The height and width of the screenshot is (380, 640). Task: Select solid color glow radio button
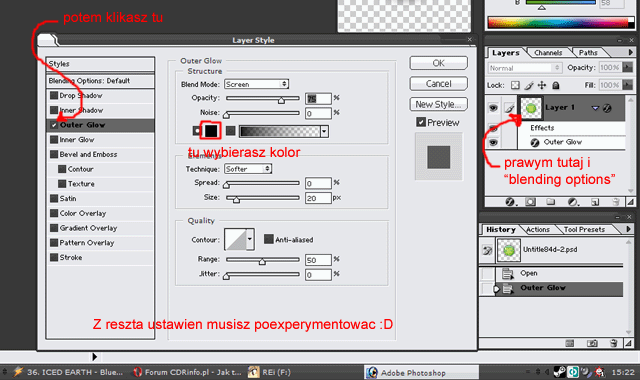click(x=196, y=131)
